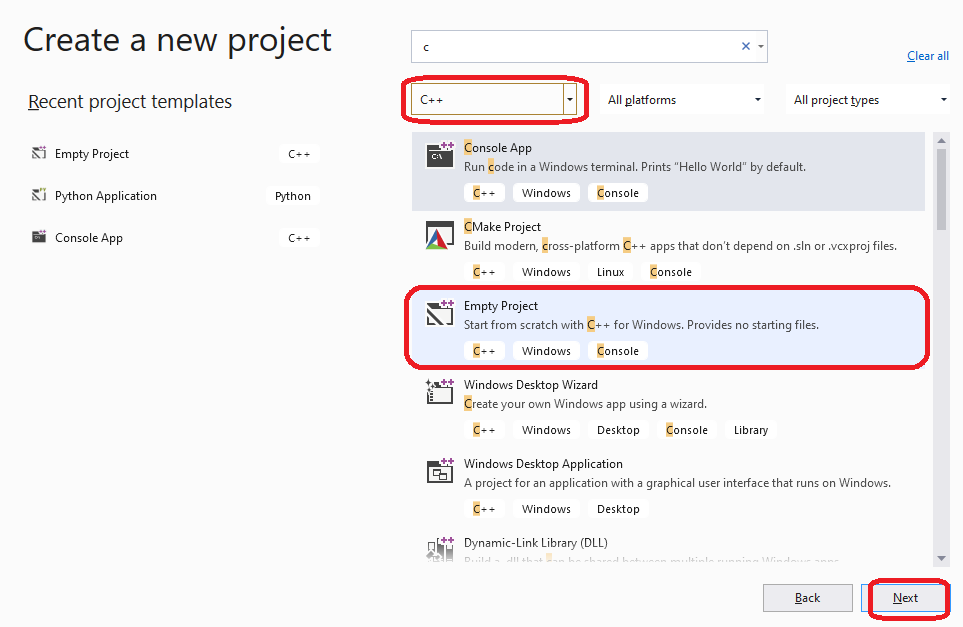Click the Recent project templates heading
Screen dimensions: 963x627
tap(130, 101)
